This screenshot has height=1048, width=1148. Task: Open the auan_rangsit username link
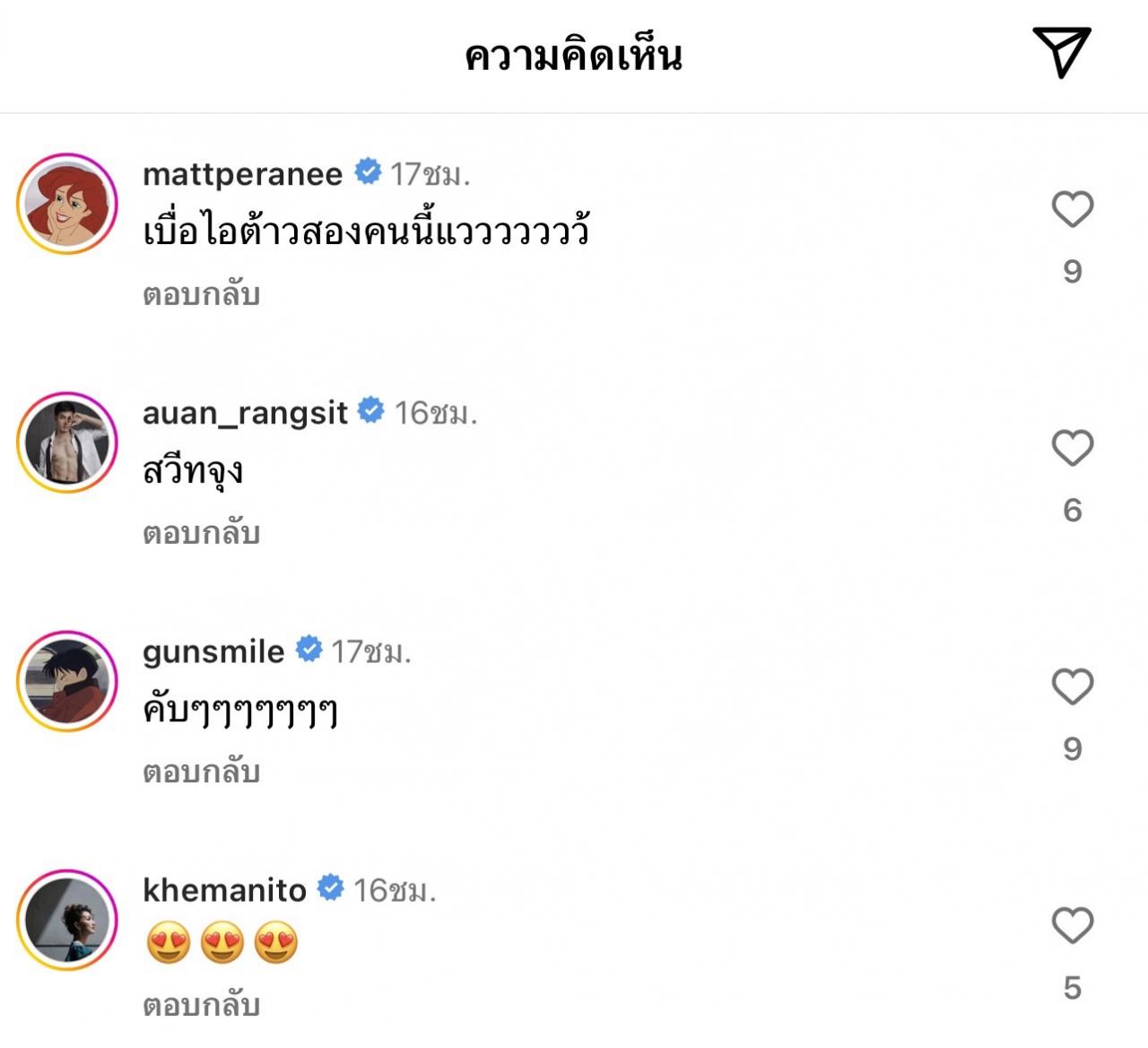245,412
